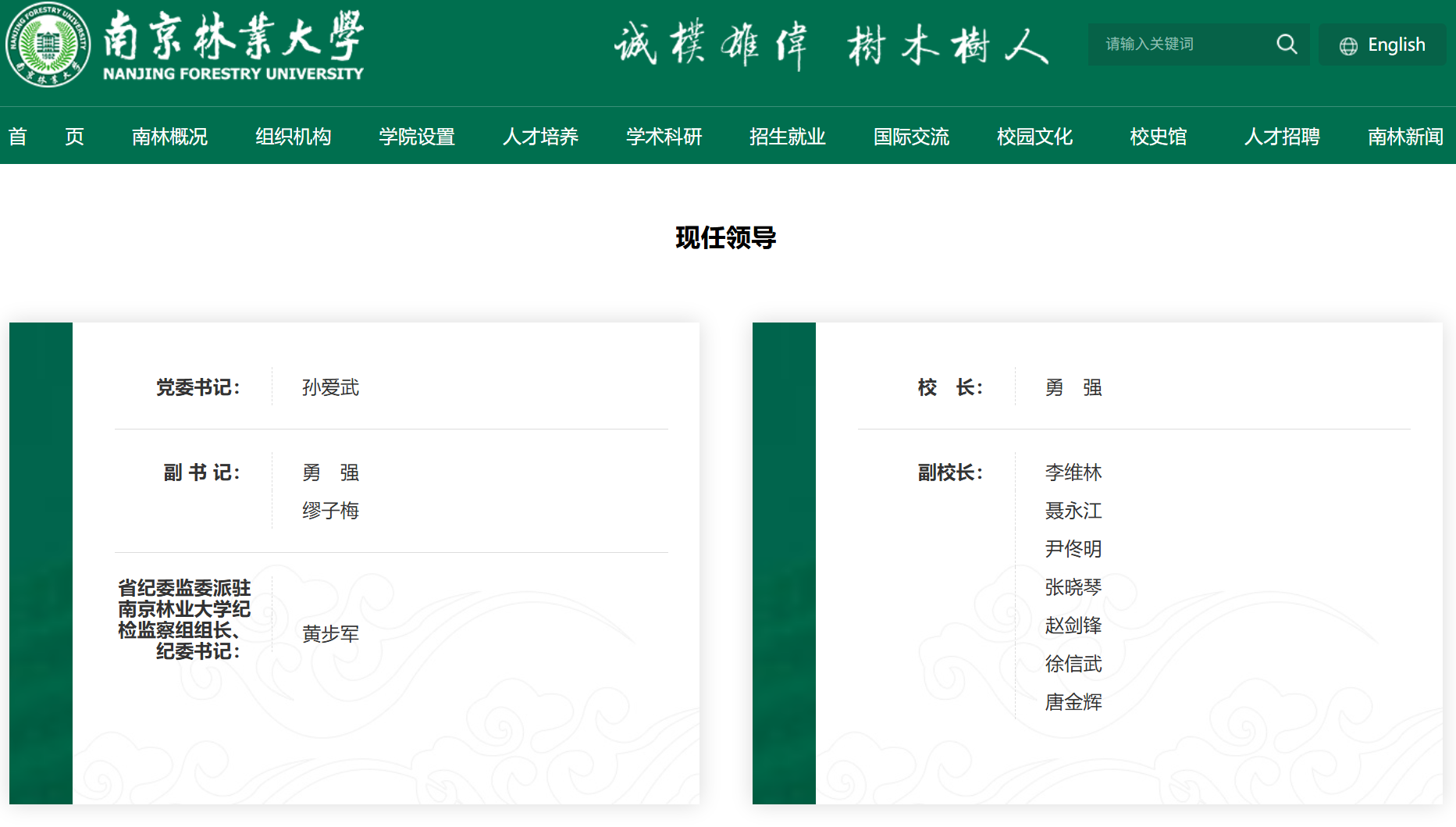Open the 校园文化 menu
Screen dimensions: 1456x827
[1035, 137]
